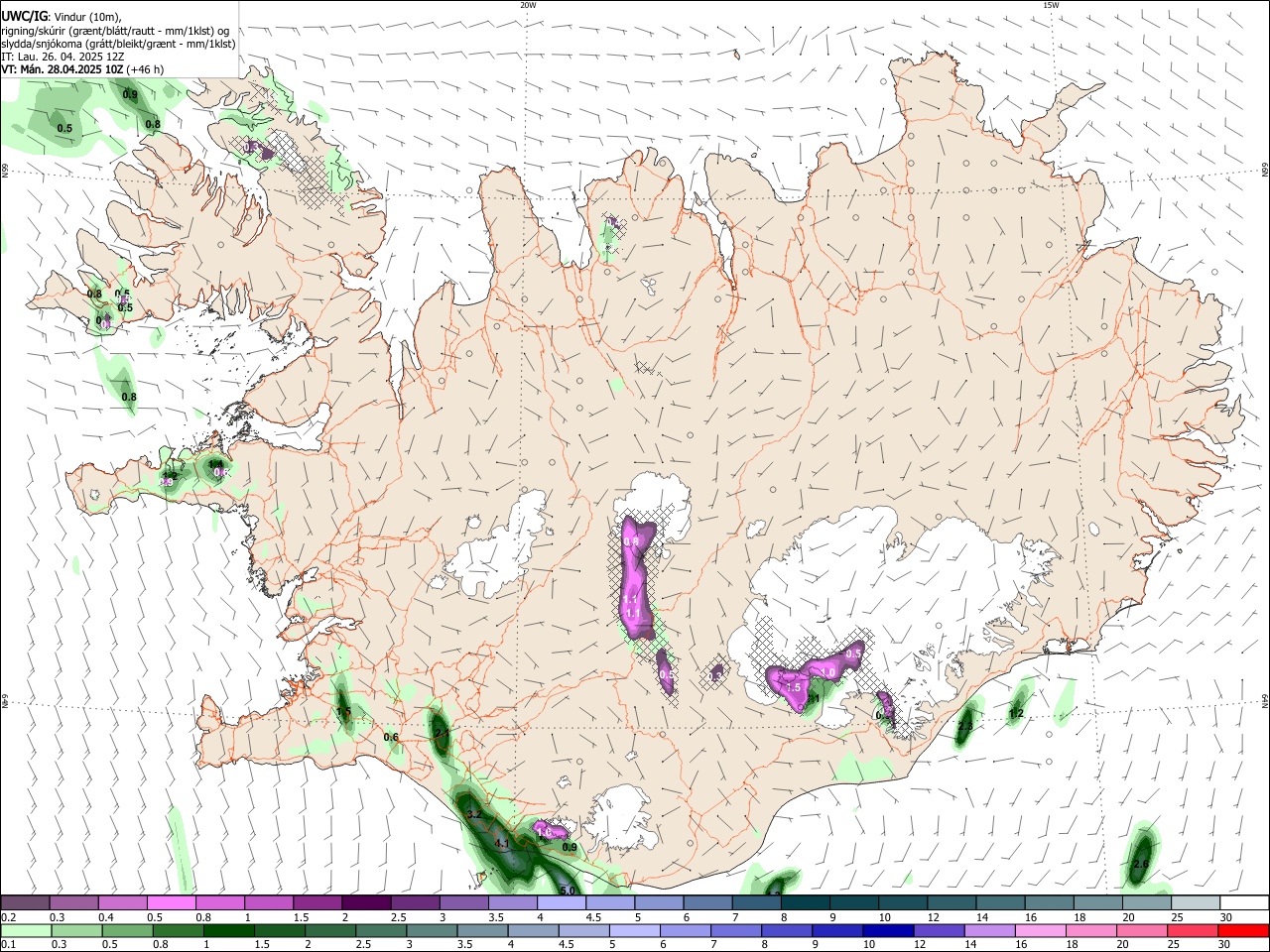The height and width of the screenshot is (952, 1270).
Task: Click snow legend swatch between 8 and 9
Action: 804,902
